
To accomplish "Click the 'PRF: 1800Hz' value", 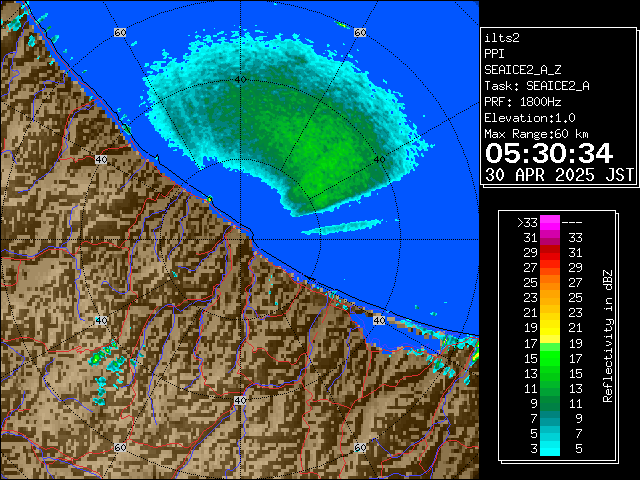I will [523, 102].
